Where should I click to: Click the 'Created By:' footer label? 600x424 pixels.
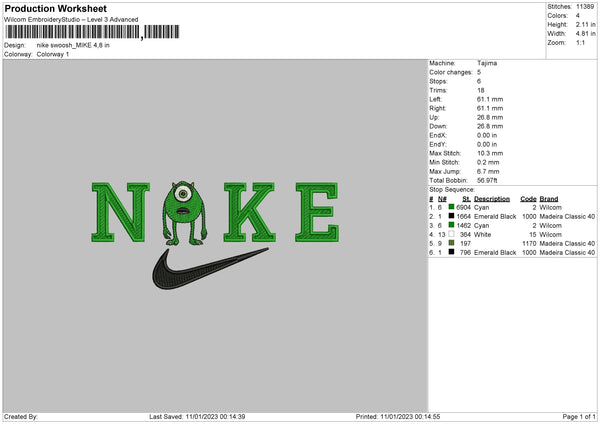tap(21, 416)
